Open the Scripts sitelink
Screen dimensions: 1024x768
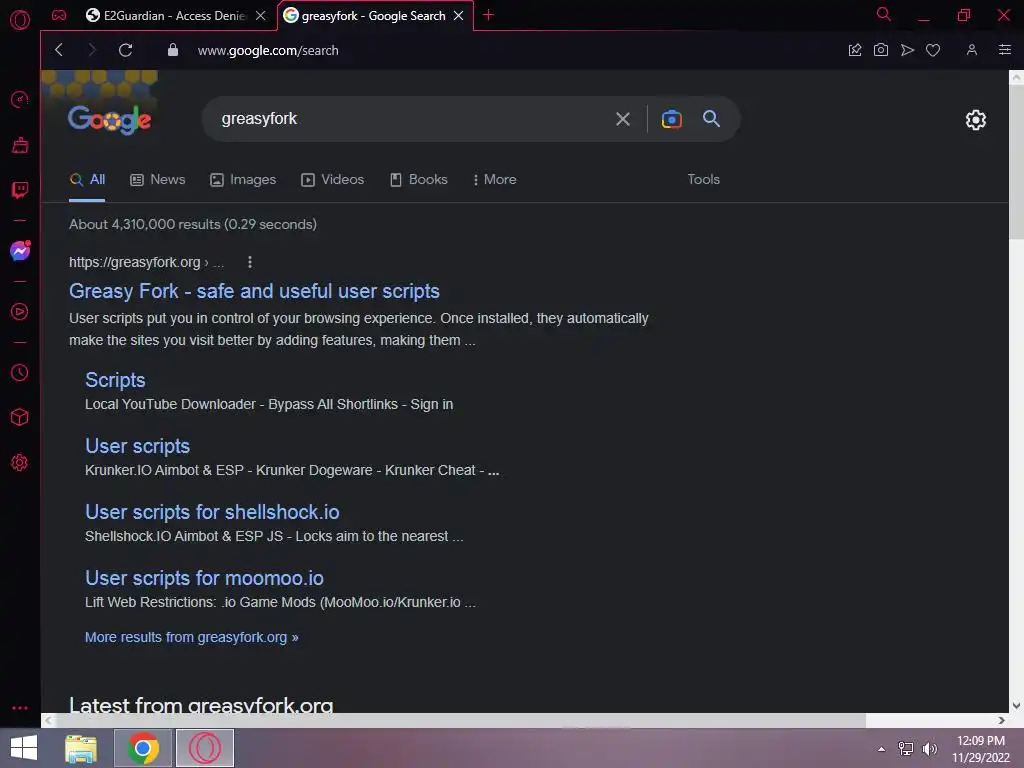(x=115, y=380)
